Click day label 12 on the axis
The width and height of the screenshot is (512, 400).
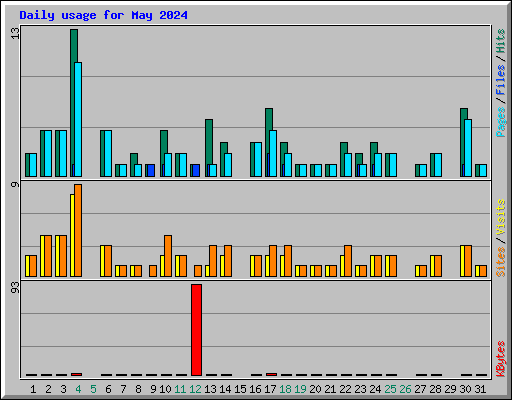(195, 389)
